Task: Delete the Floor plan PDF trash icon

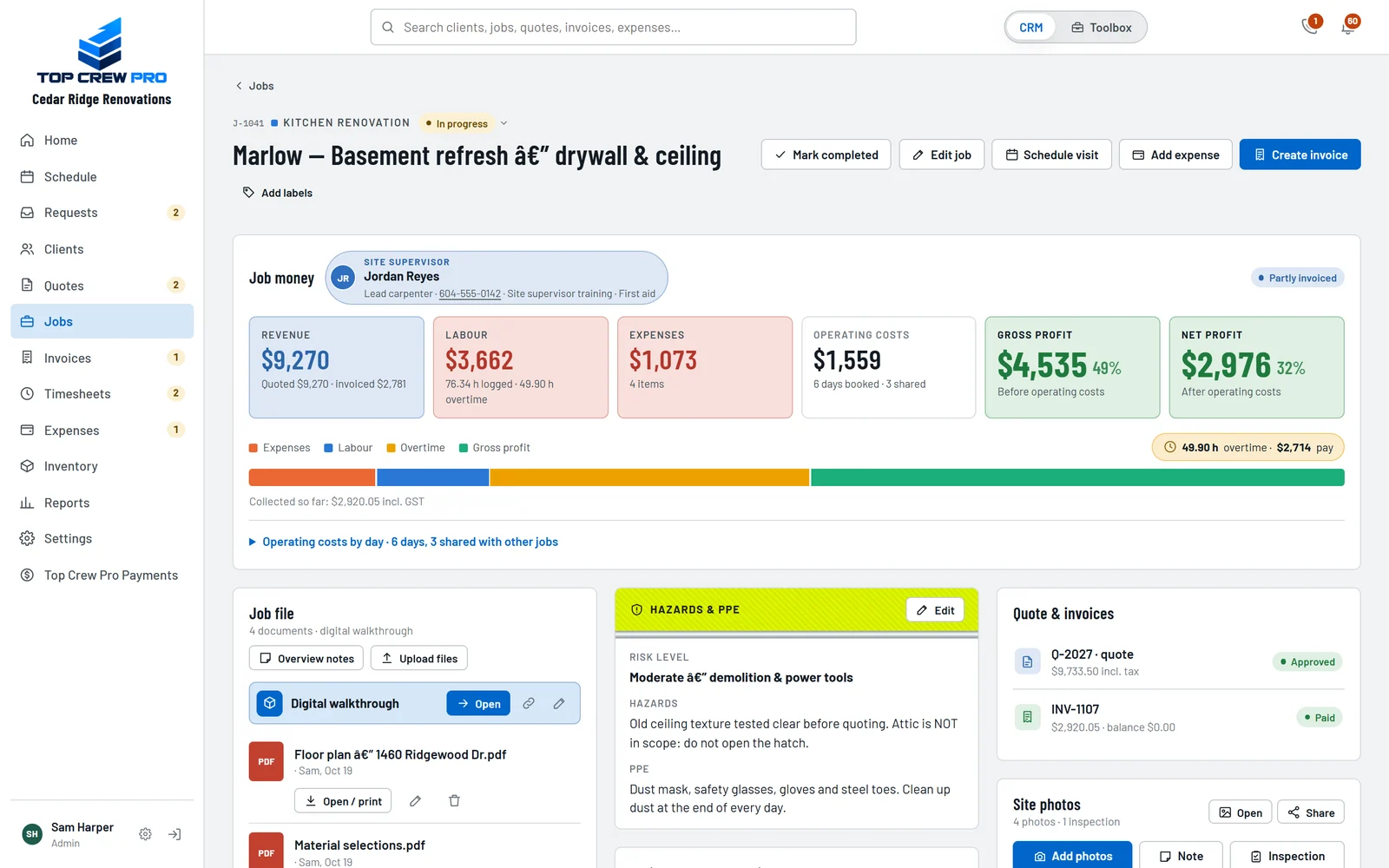Action: (x=454, y=800)
